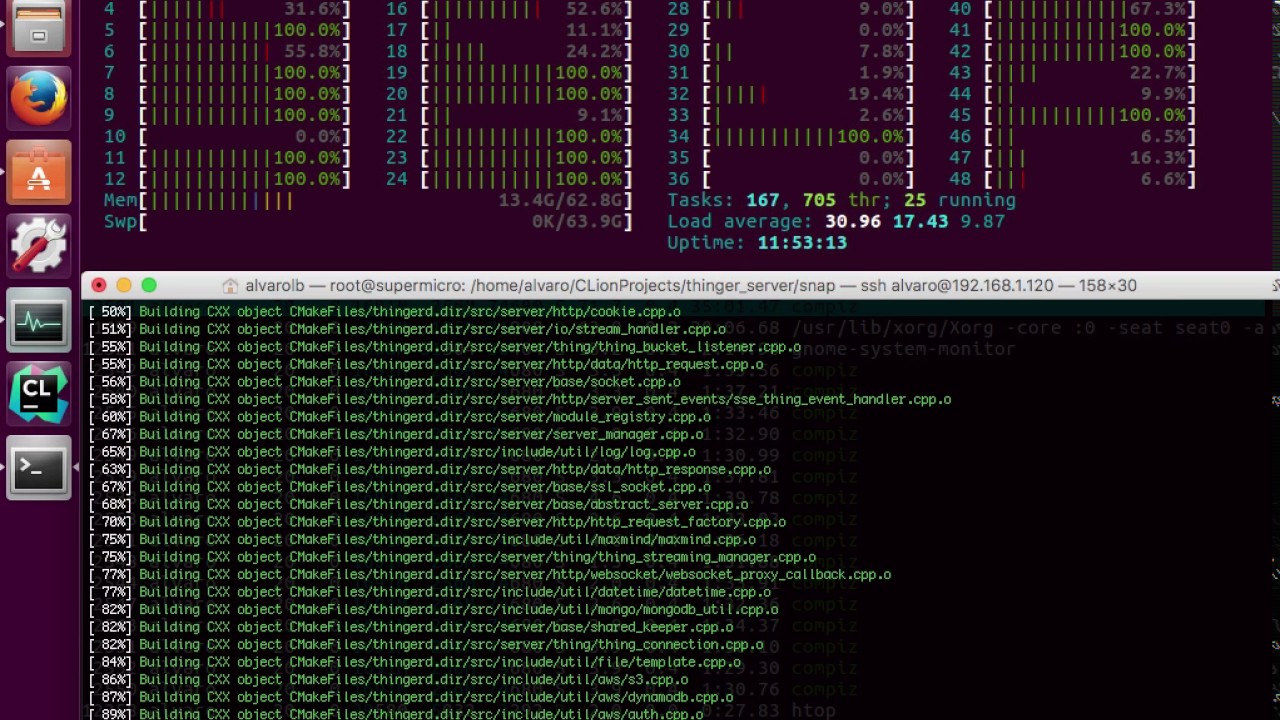Click build line for thing/thing_connection.cpp.o

[426, 644]
